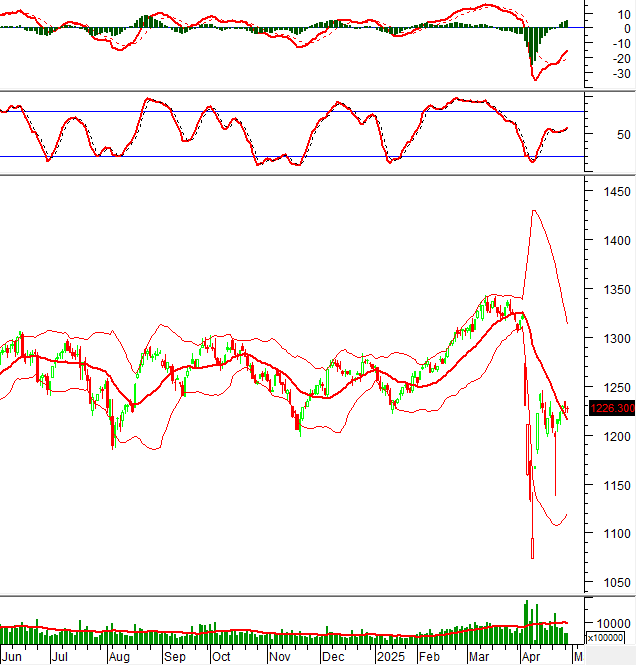Select the 1150 price axis label
This screenshot has height=665, width=636.
pyautogui.click(x=617, y=485)
